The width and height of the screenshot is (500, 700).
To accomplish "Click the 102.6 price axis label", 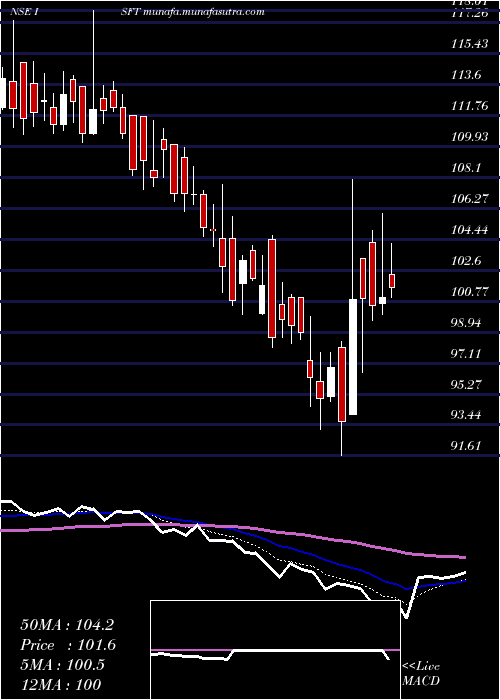I will (x=467, y=261).
